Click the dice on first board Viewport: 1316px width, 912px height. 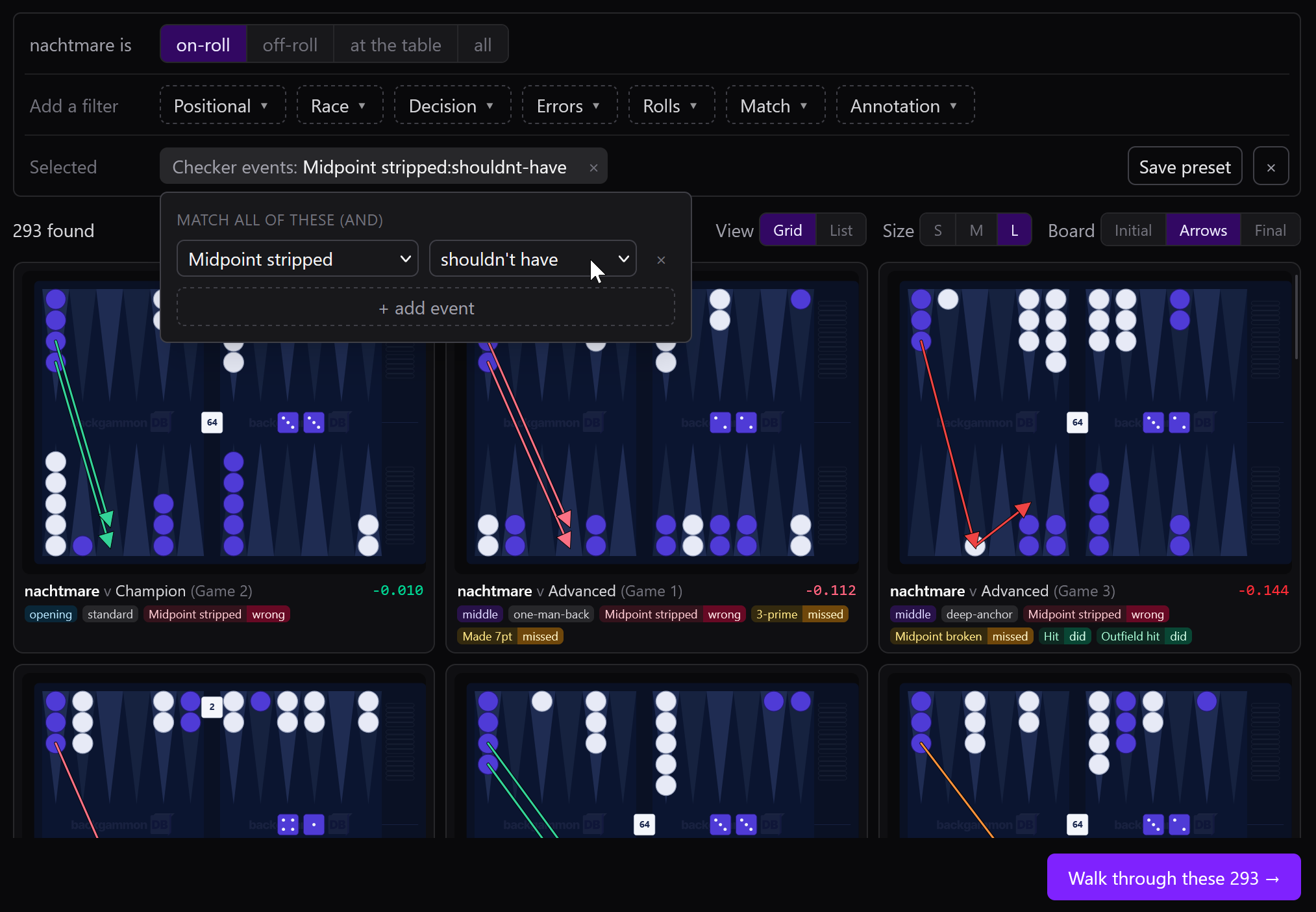tap(301, 422)
